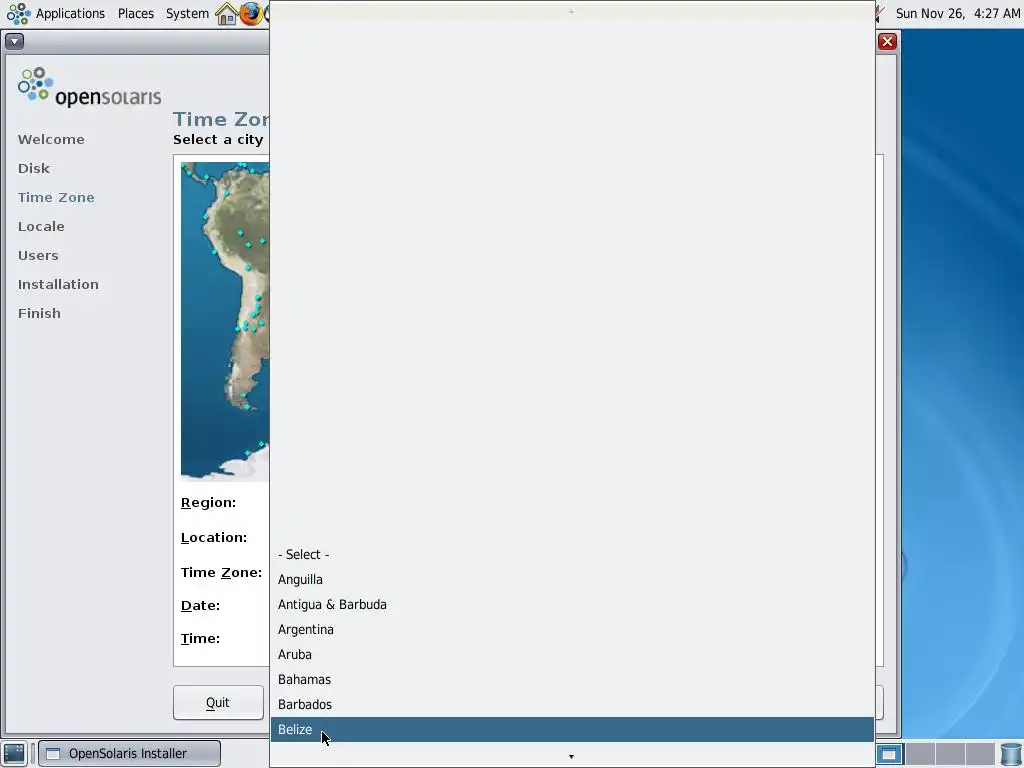
Task: Click the list's upward scroll arrow
Action: coord(571,11)
